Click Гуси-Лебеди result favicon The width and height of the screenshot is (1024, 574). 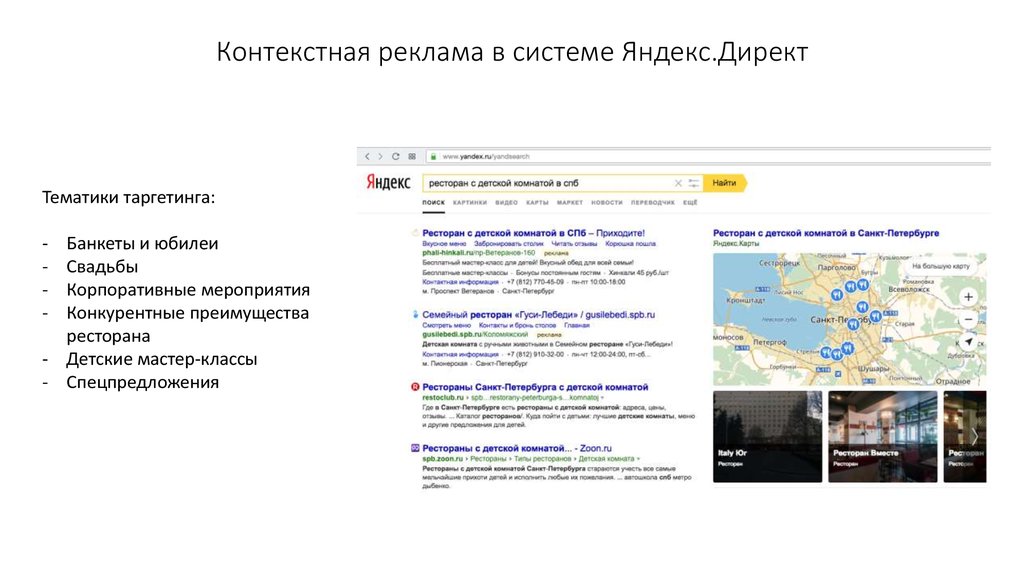[x=415, y=314]
